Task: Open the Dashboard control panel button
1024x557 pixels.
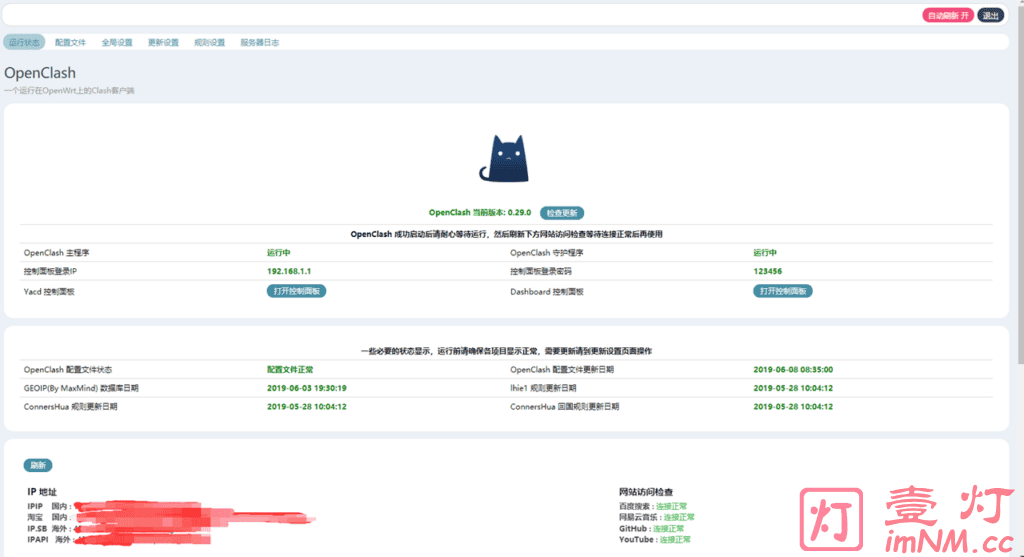Action: click(783, 291)
